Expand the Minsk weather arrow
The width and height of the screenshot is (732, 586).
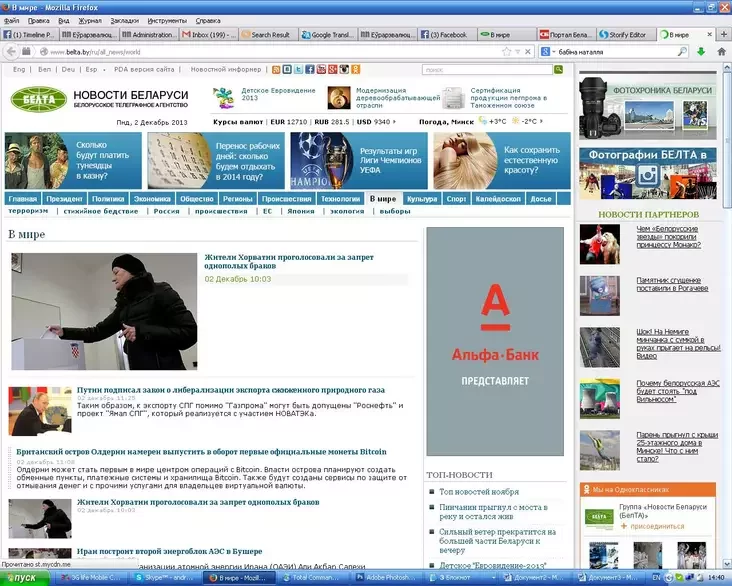pyautogui.click(x=541, y=121)
